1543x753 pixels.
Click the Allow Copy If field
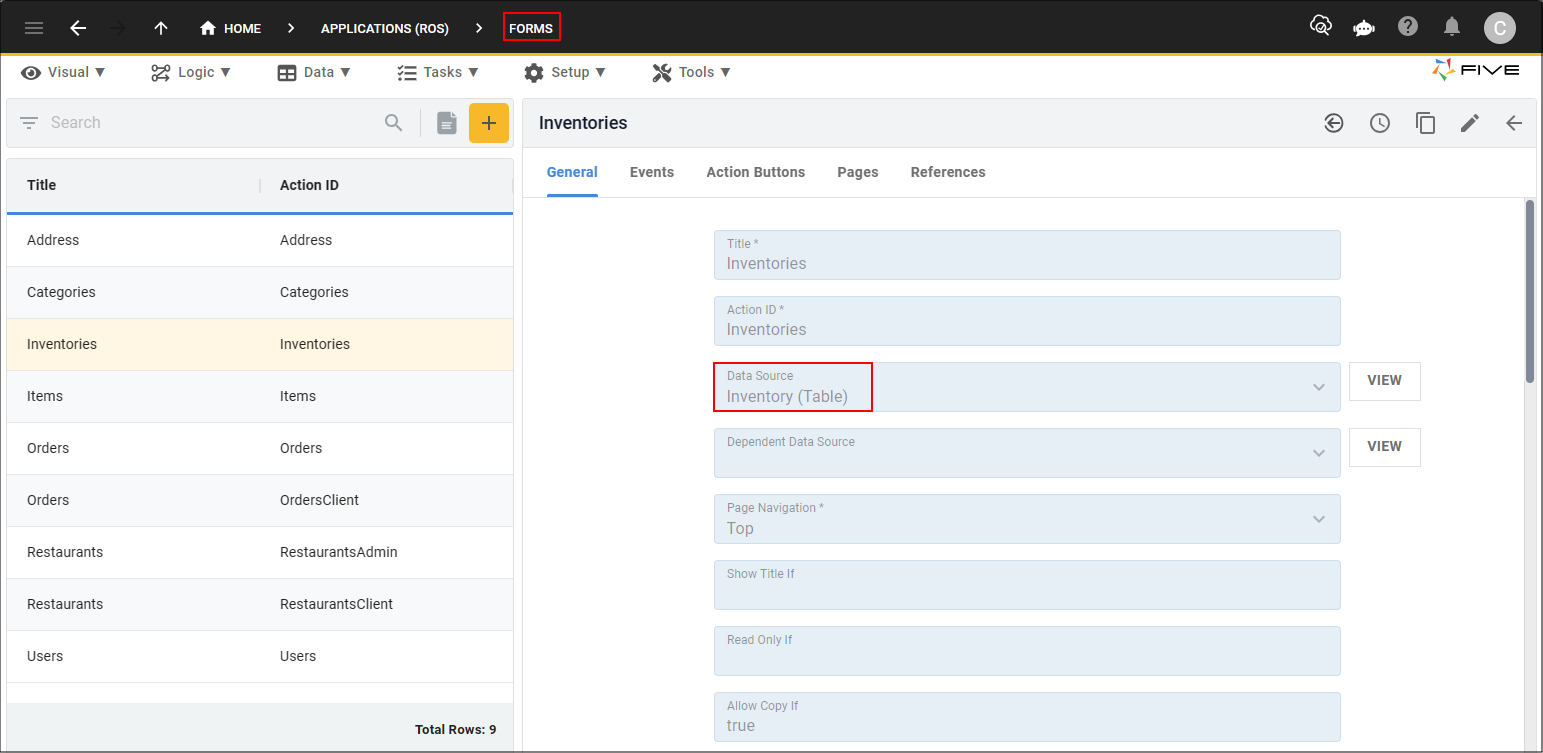coord(1027,717)
